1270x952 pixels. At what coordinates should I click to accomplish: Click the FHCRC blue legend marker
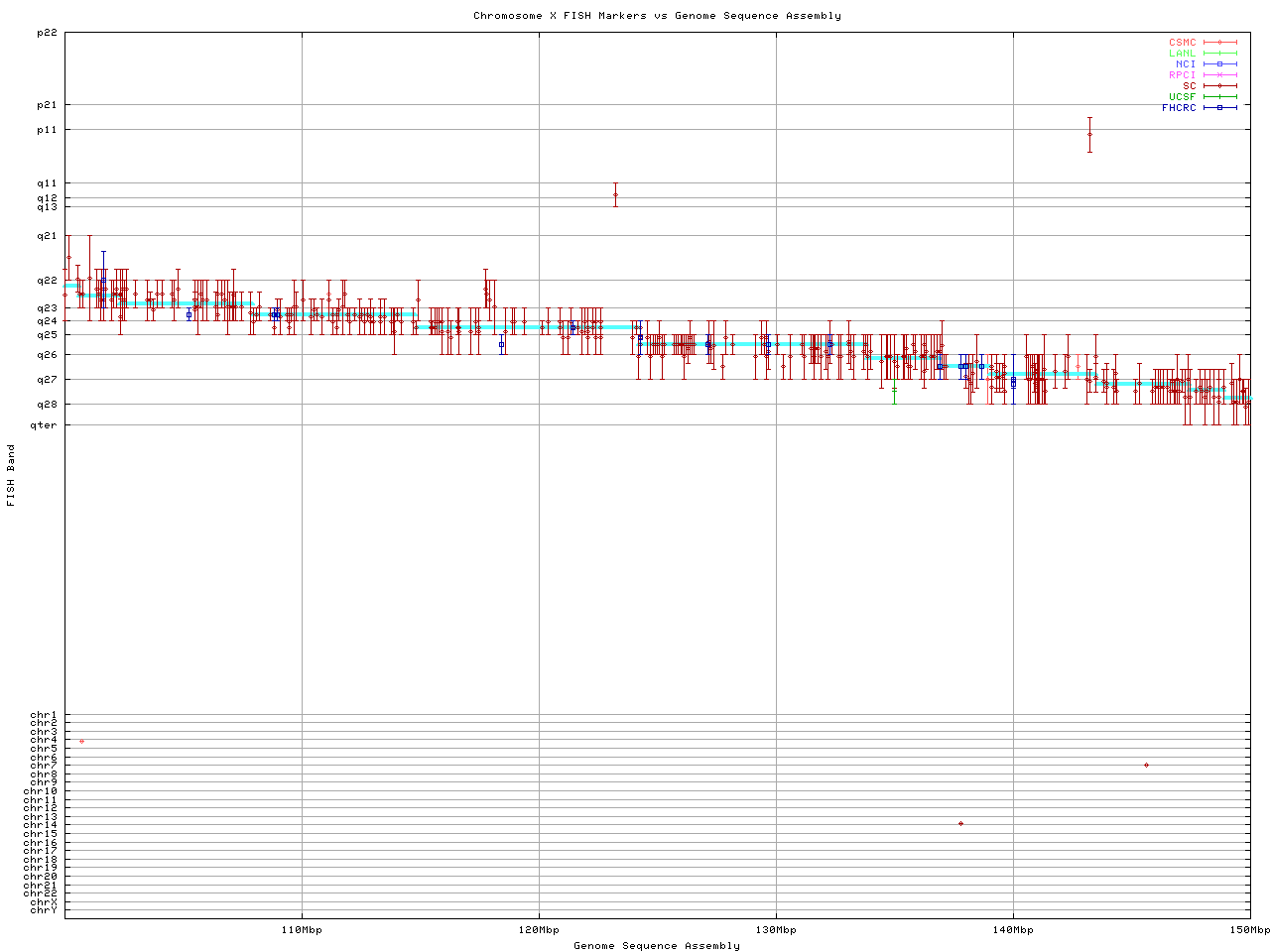coord(1219,108)
